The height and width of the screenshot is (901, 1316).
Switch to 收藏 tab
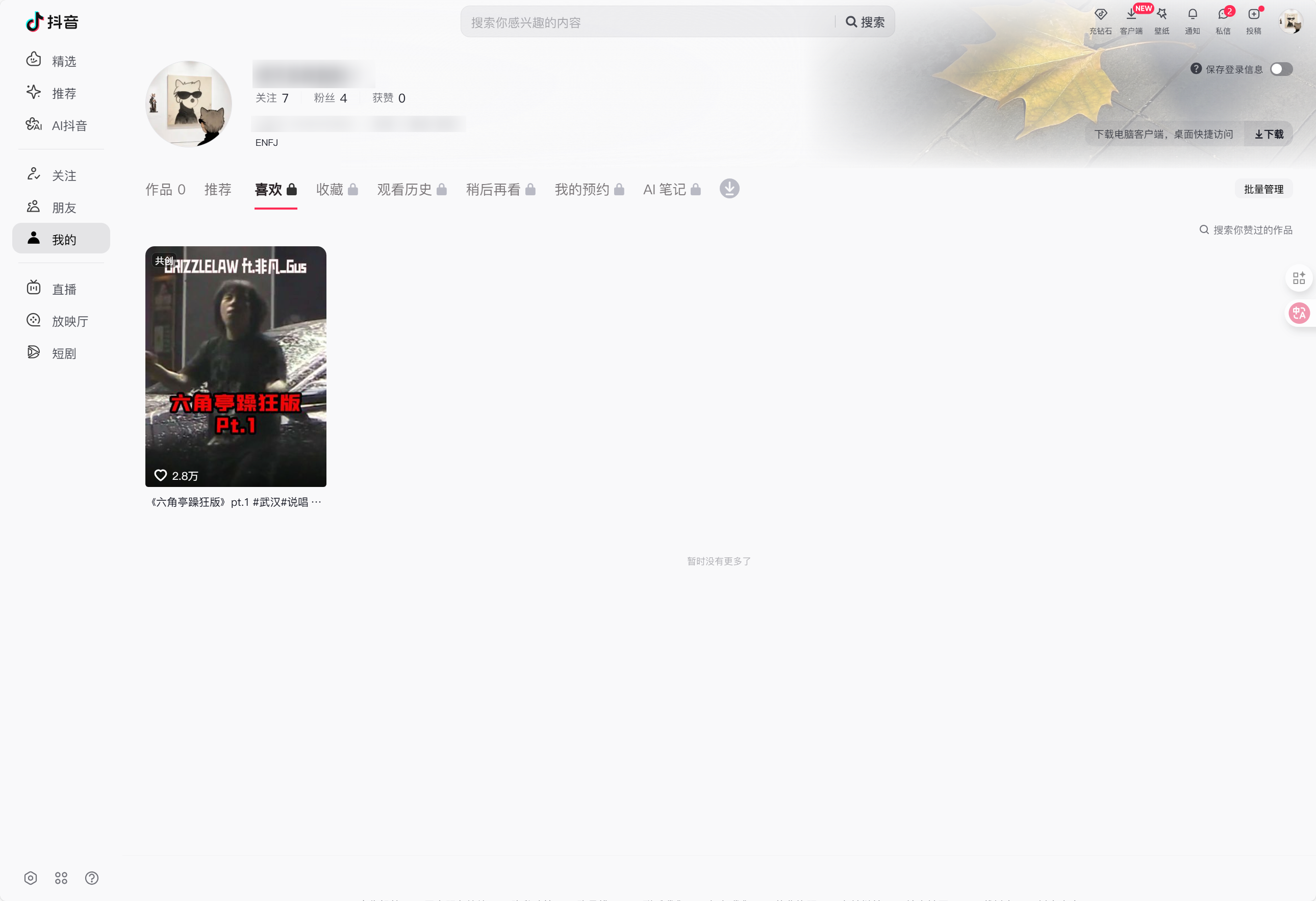pyautogui.click(x=337, y=189)
